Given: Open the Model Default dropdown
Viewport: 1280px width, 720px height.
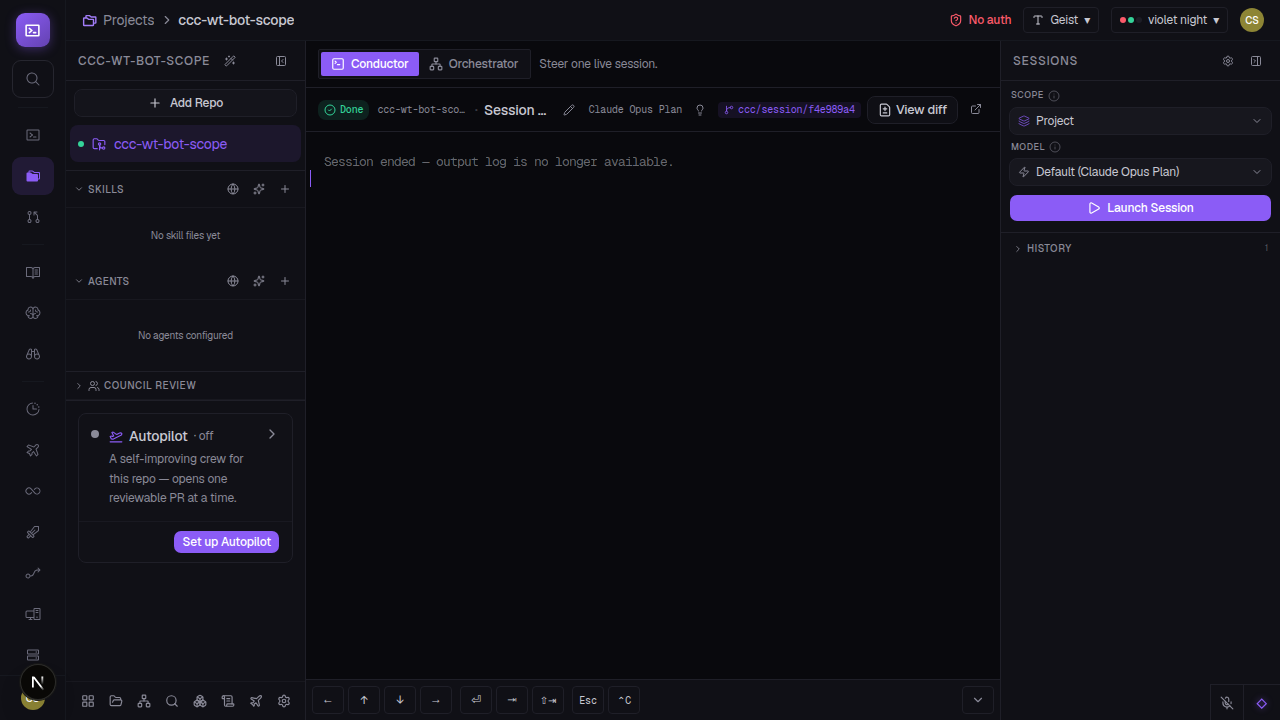Looking at the screenshot, I should [x=1140, y=172].
